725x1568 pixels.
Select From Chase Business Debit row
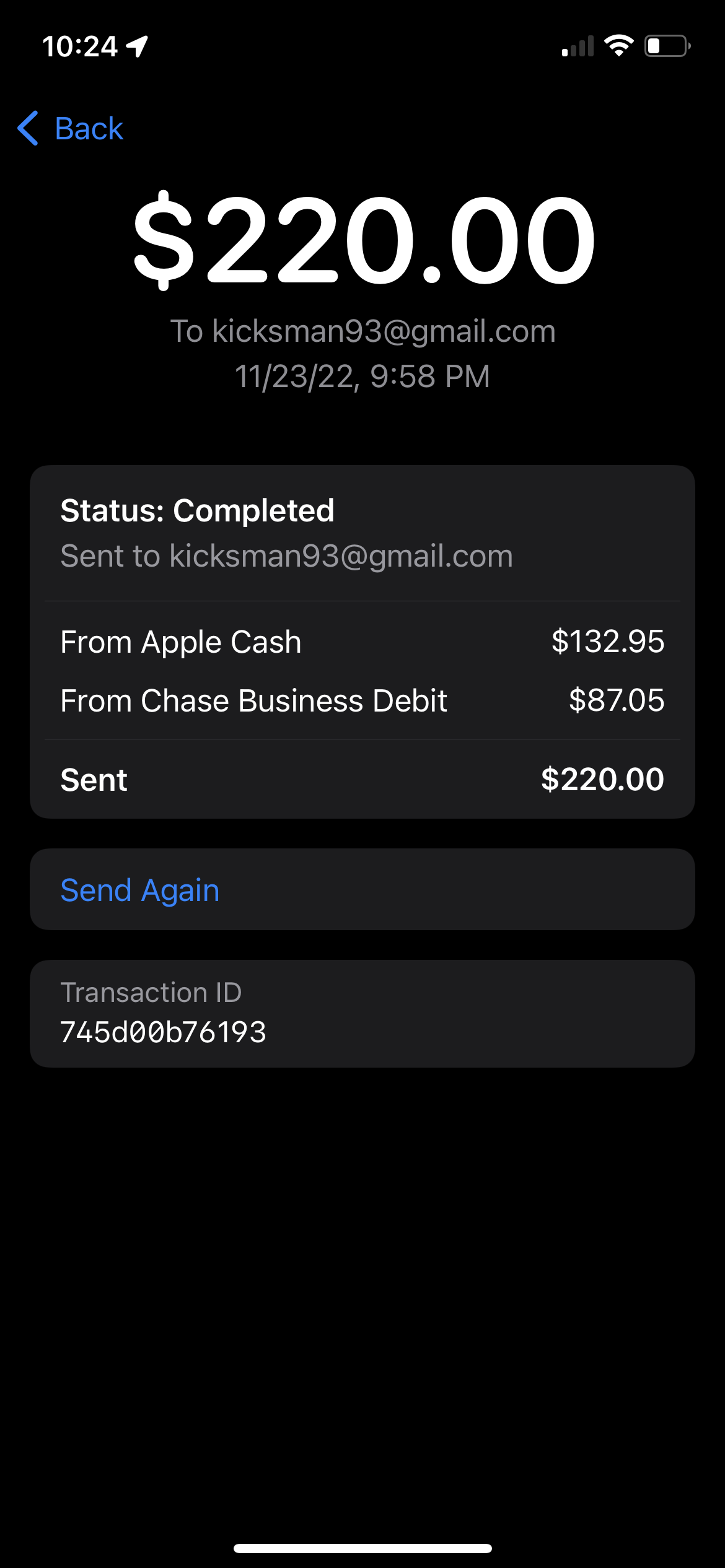(362, 701)
